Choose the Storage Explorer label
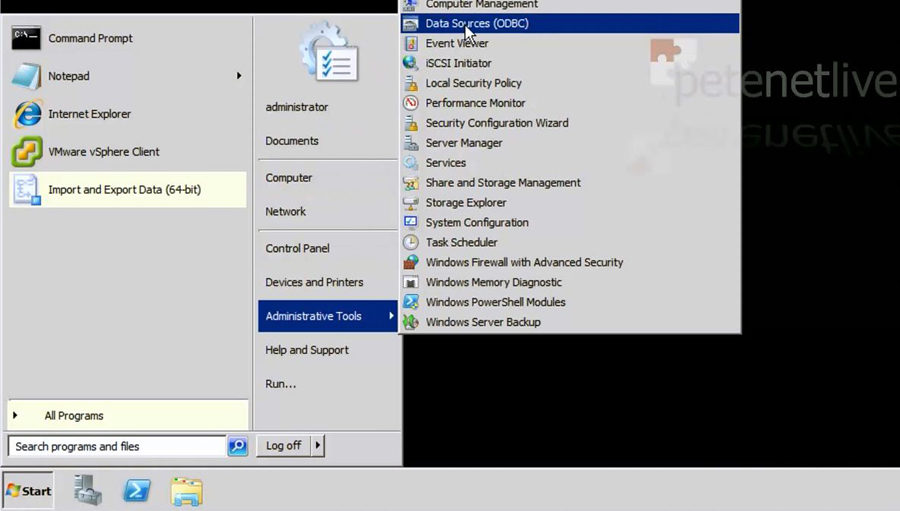 [x=465, y=203]
